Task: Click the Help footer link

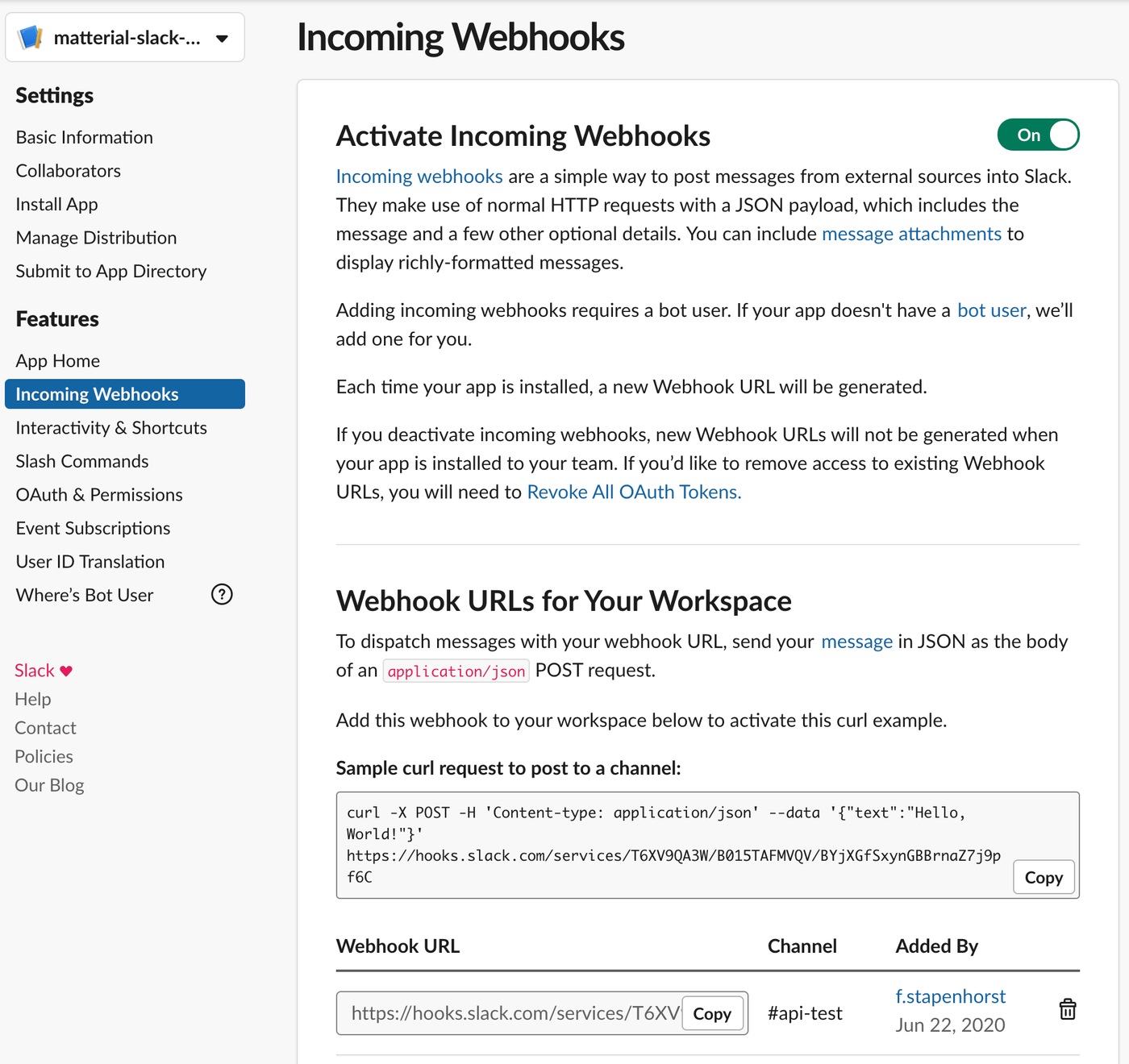Action: (x=33, y=699)
